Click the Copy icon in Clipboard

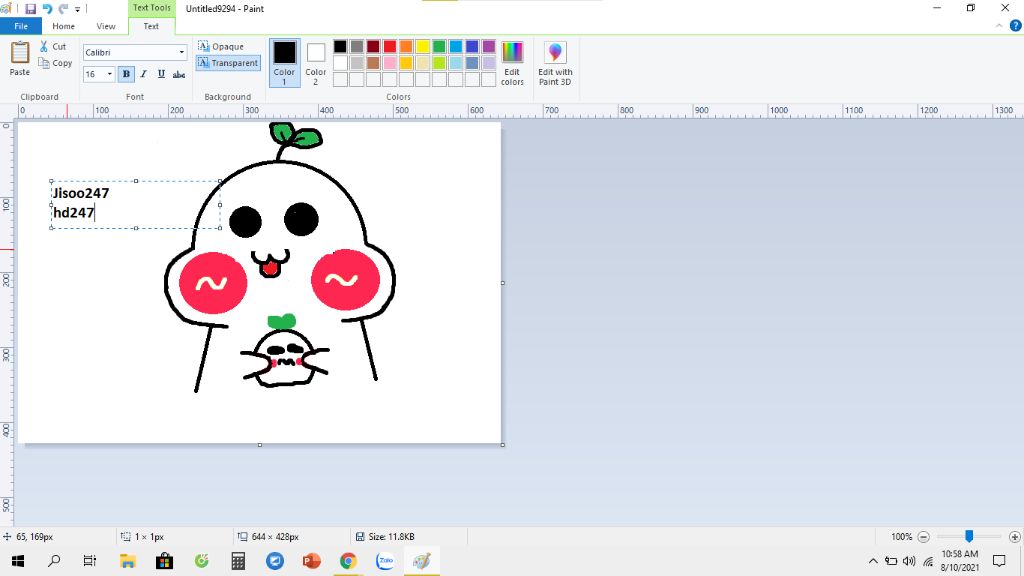(45, 63)
